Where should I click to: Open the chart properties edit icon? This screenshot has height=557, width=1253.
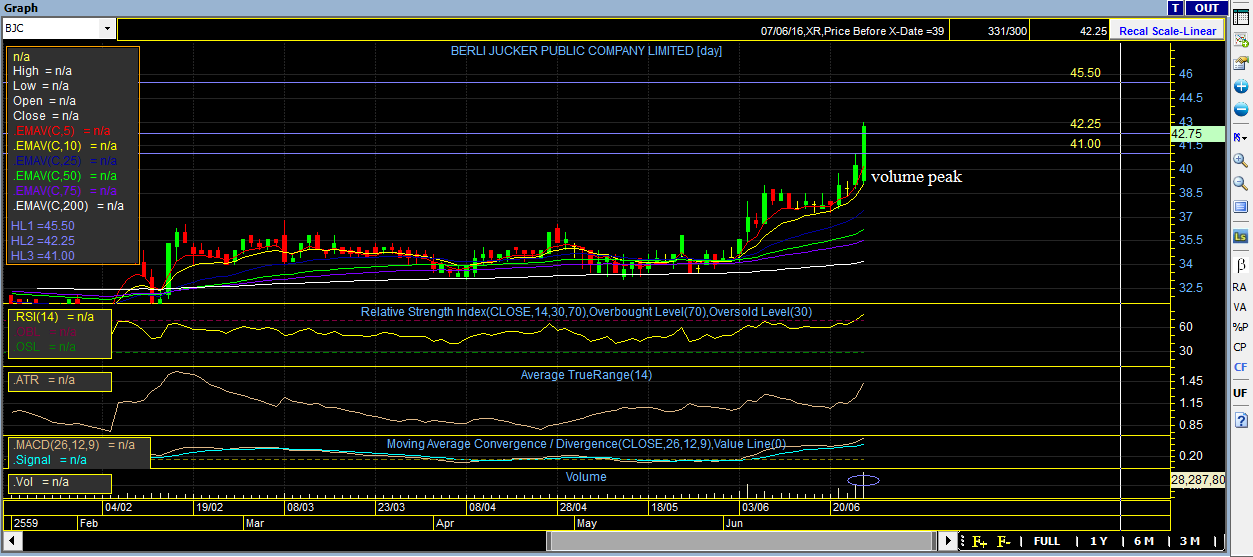click(x=1240, y=62)
